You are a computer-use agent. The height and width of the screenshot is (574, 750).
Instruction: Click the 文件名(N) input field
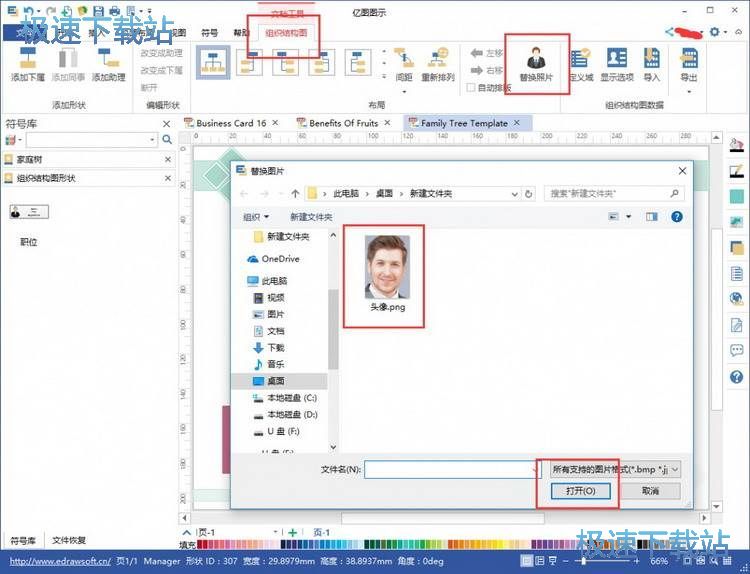click(452, 470)
